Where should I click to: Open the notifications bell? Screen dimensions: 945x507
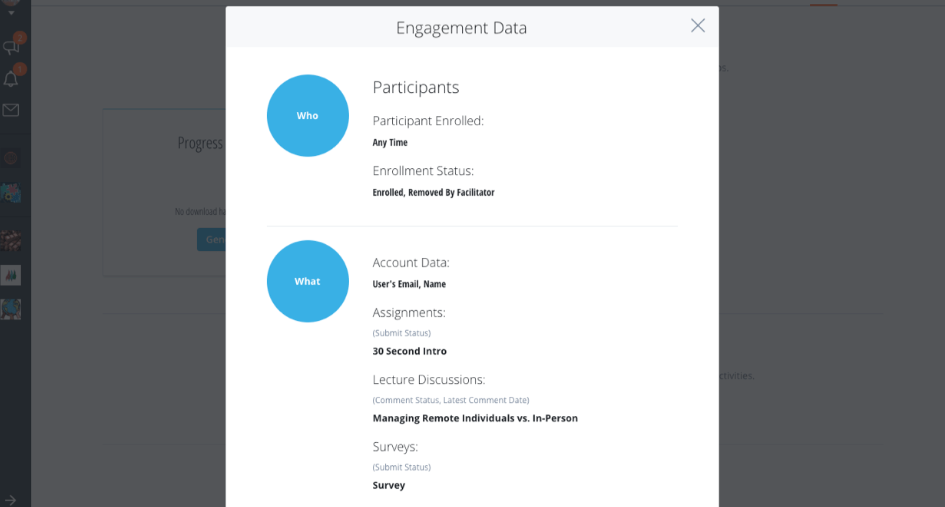tap(11, 78)
